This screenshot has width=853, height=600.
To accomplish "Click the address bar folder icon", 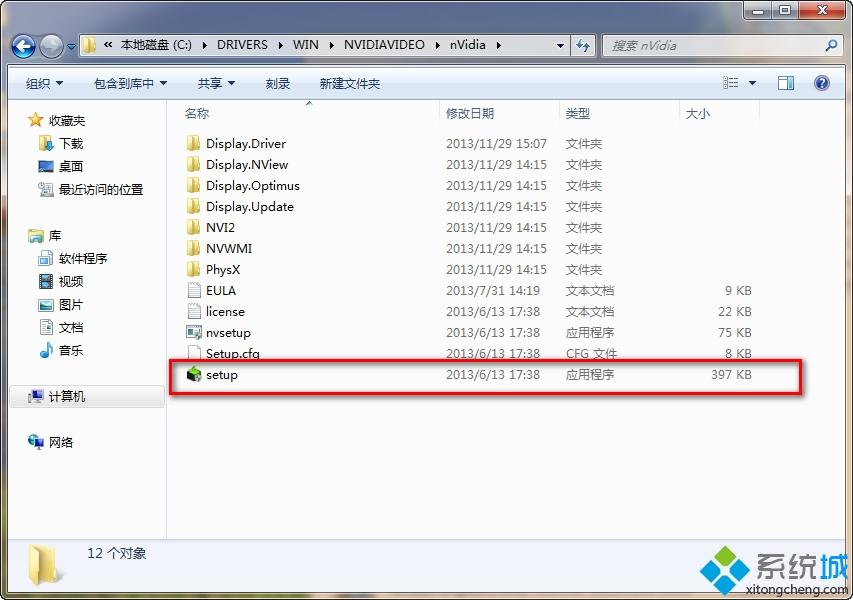I will click(x=89, y=45).
